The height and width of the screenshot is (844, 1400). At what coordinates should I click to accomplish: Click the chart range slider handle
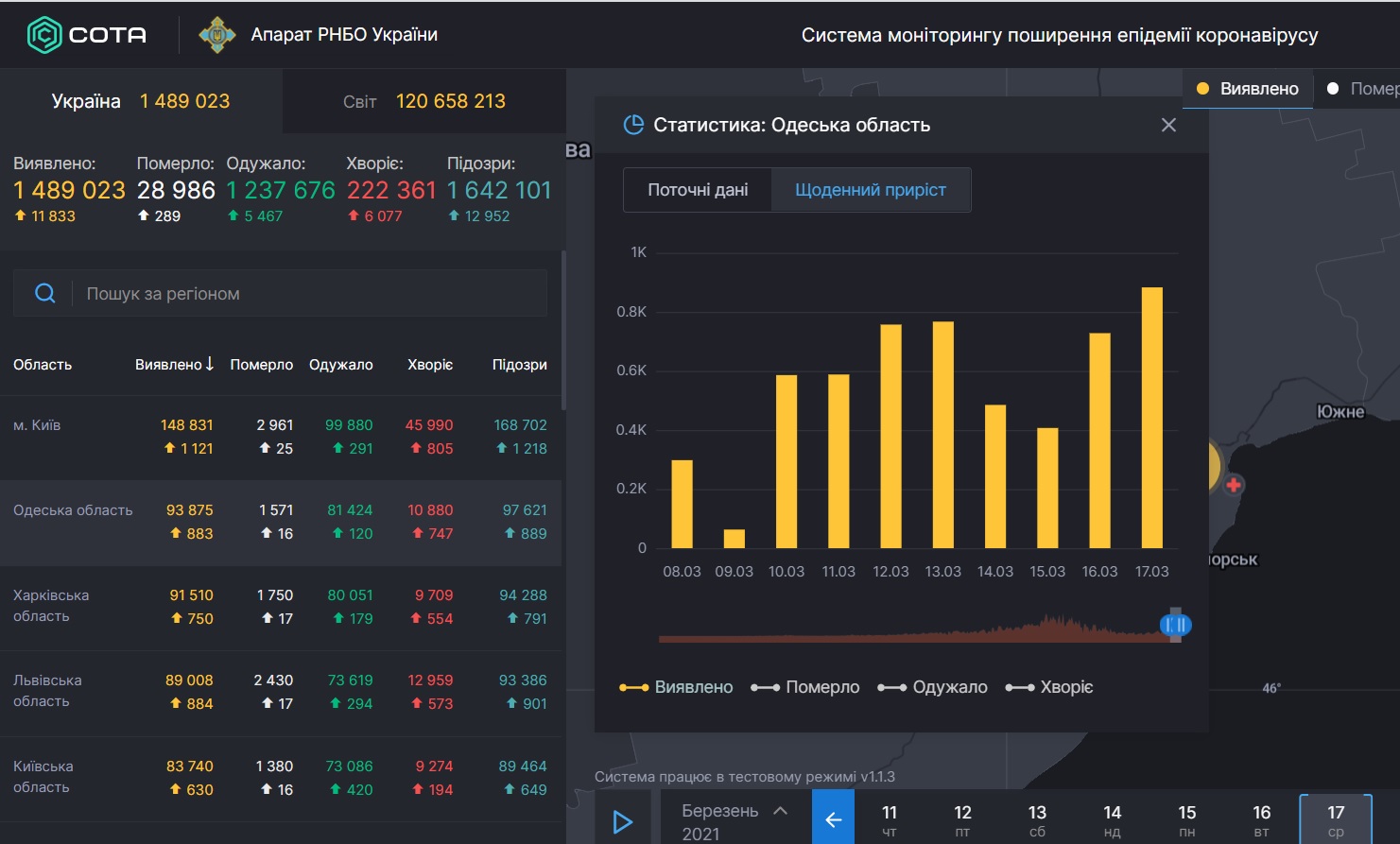1175,625
